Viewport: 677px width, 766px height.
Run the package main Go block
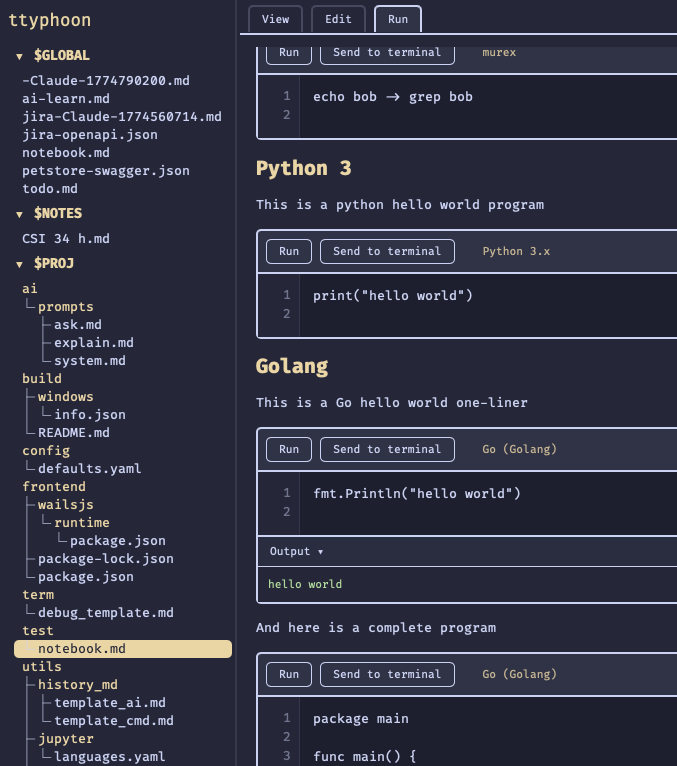(289, 674)
